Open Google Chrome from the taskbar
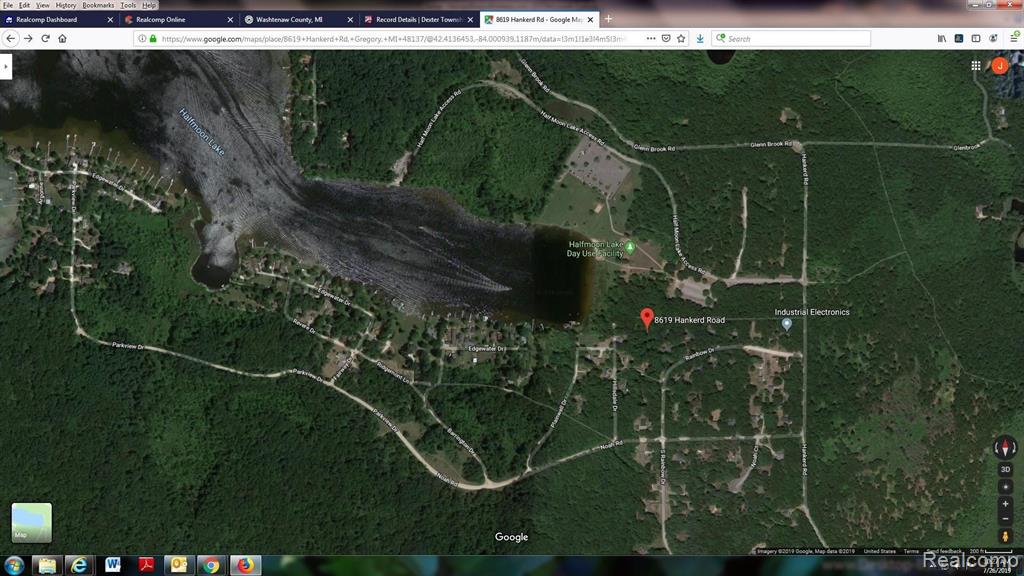The width and height of the screenshot is (1024, 576). 211,565
